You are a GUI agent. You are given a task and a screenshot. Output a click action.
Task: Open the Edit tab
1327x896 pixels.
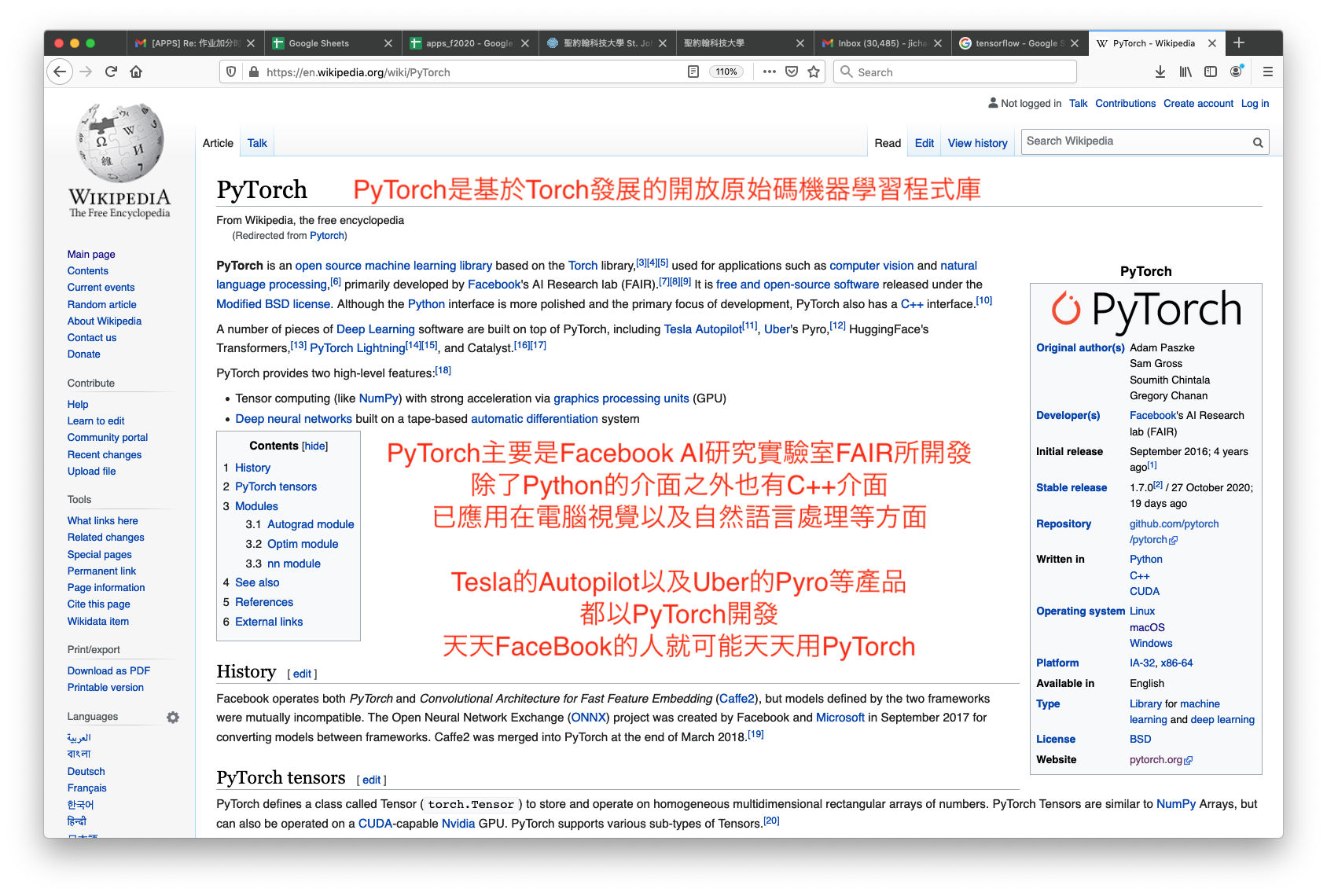tap(924, 143)
